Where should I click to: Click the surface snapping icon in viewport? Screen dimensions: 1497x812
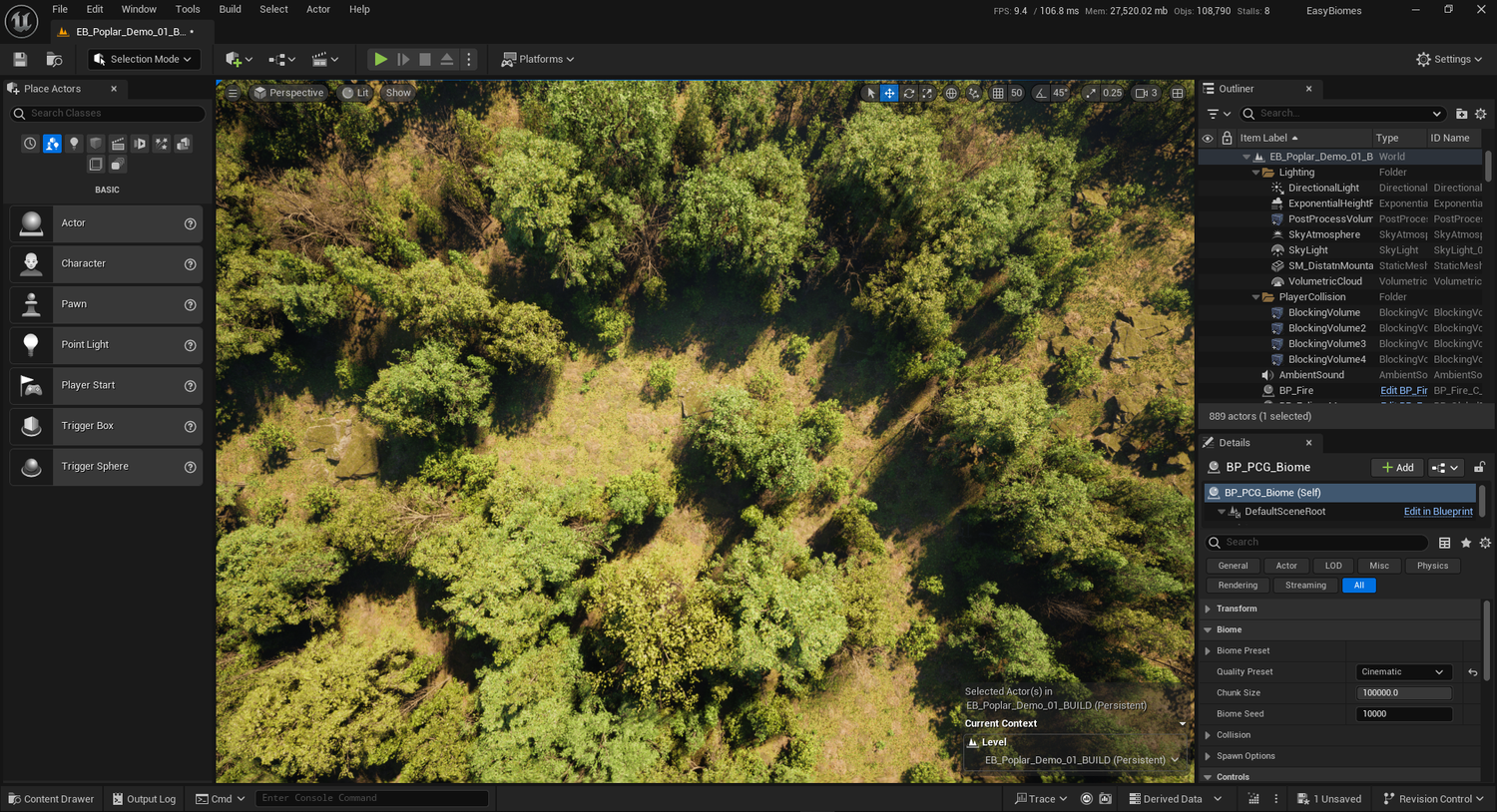pos(973,92)
